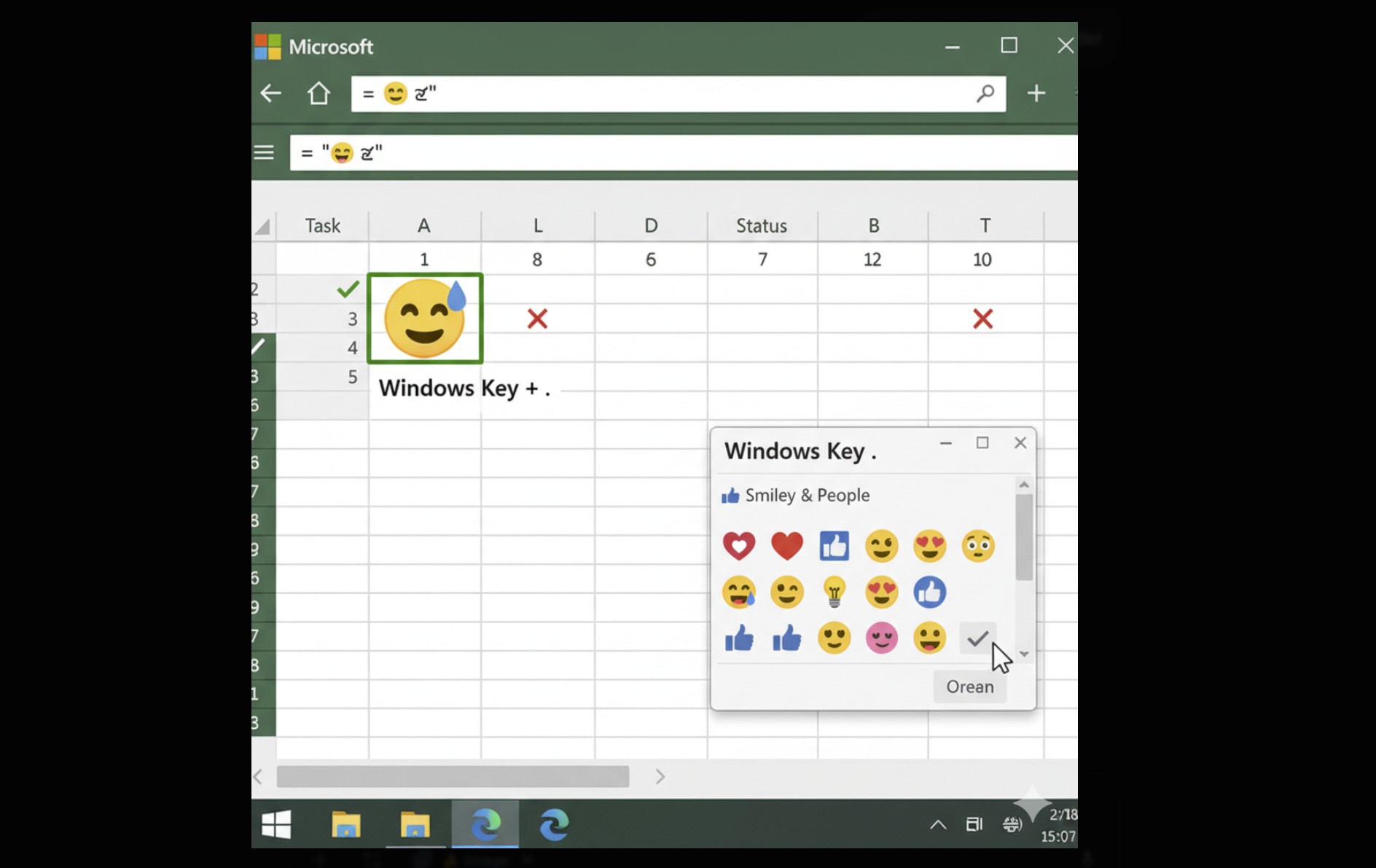The image size is (1376, 868).
Task: Click the green checkmark in Task column
Action: click(x=348, y=289)
